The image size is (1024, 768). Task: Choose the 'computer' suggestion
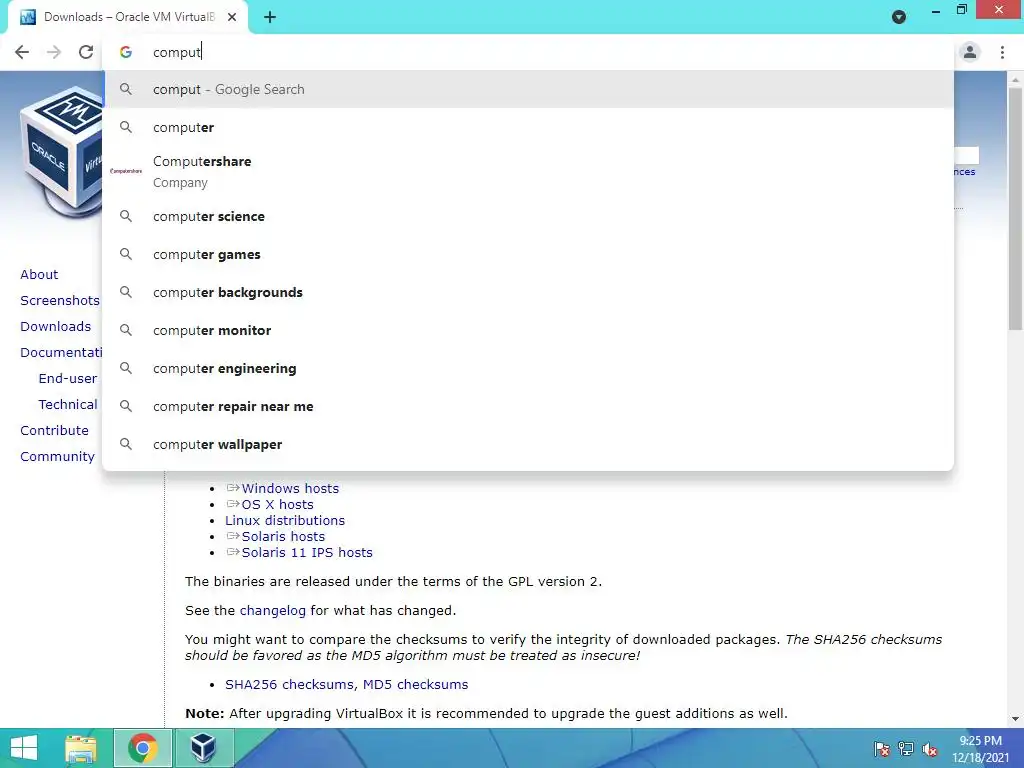528,127
